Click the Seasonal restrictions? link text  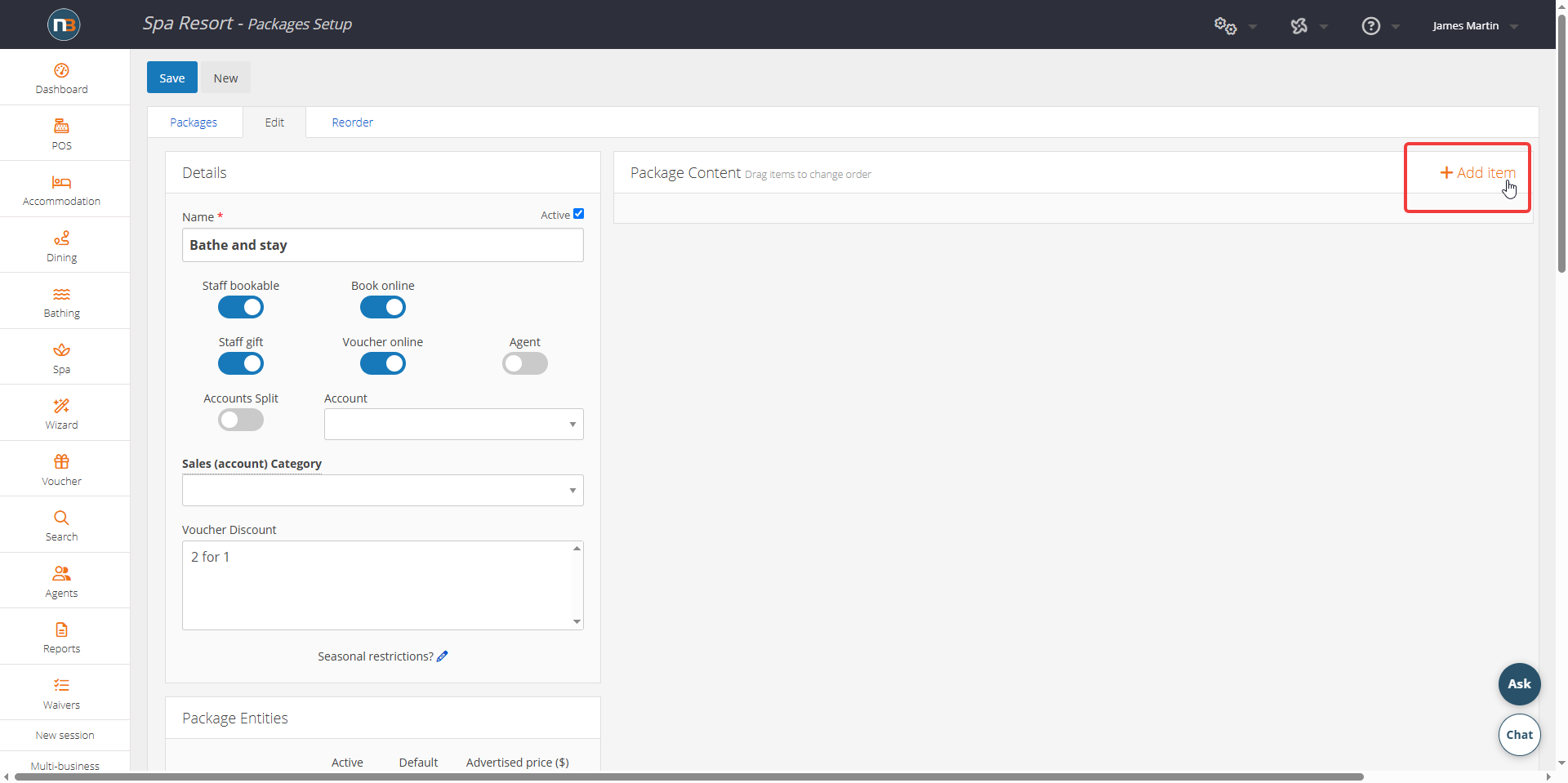[x=376, y=656]
